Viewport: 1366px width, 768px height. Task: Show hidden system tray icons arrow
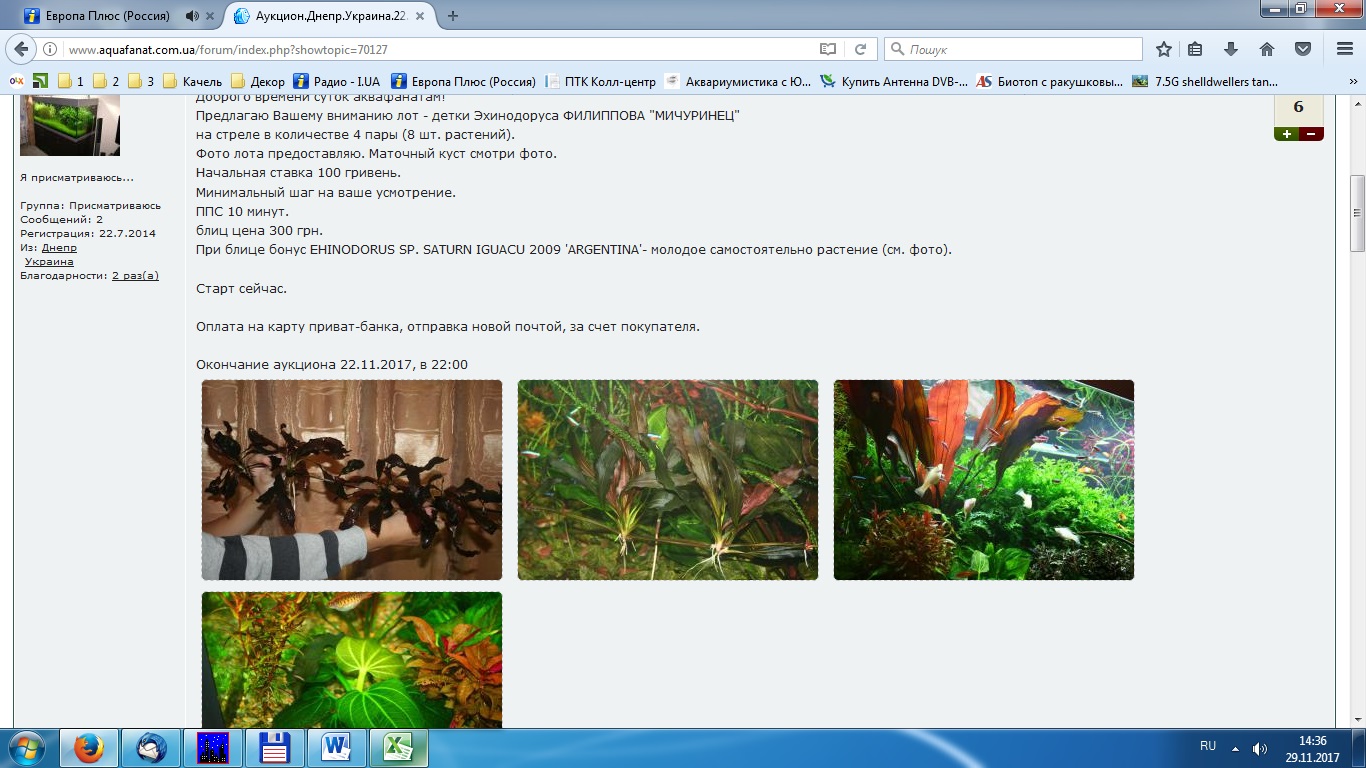(1235, 748)
